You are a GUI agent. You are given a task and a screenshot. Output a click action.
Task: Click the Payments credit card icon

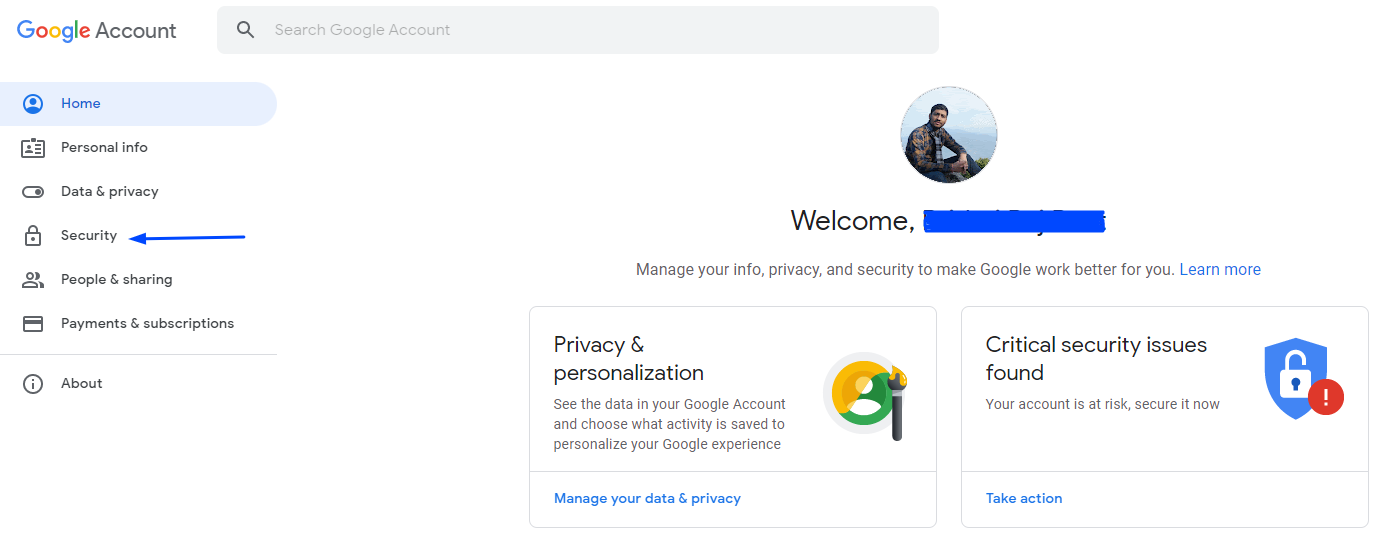(33, 324)
